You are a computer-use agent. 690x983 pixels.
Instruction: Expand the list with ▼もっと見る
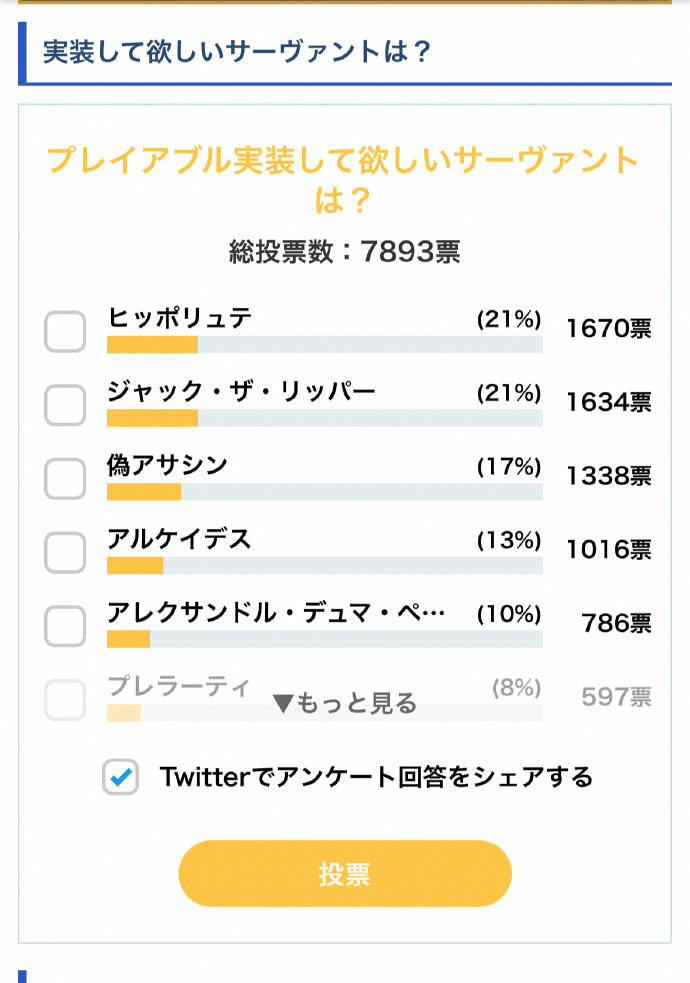pos(344,704)
